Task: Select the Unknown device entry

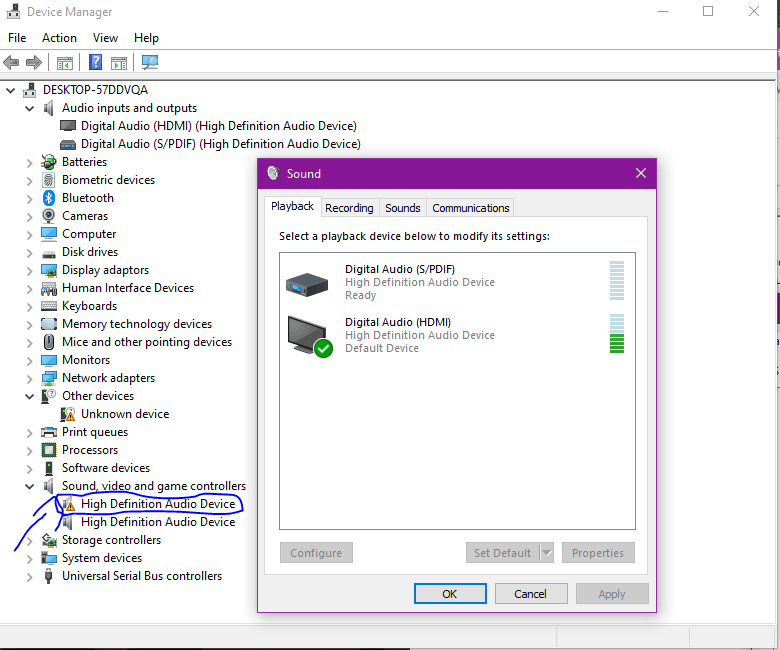Action: coord(125,414)
